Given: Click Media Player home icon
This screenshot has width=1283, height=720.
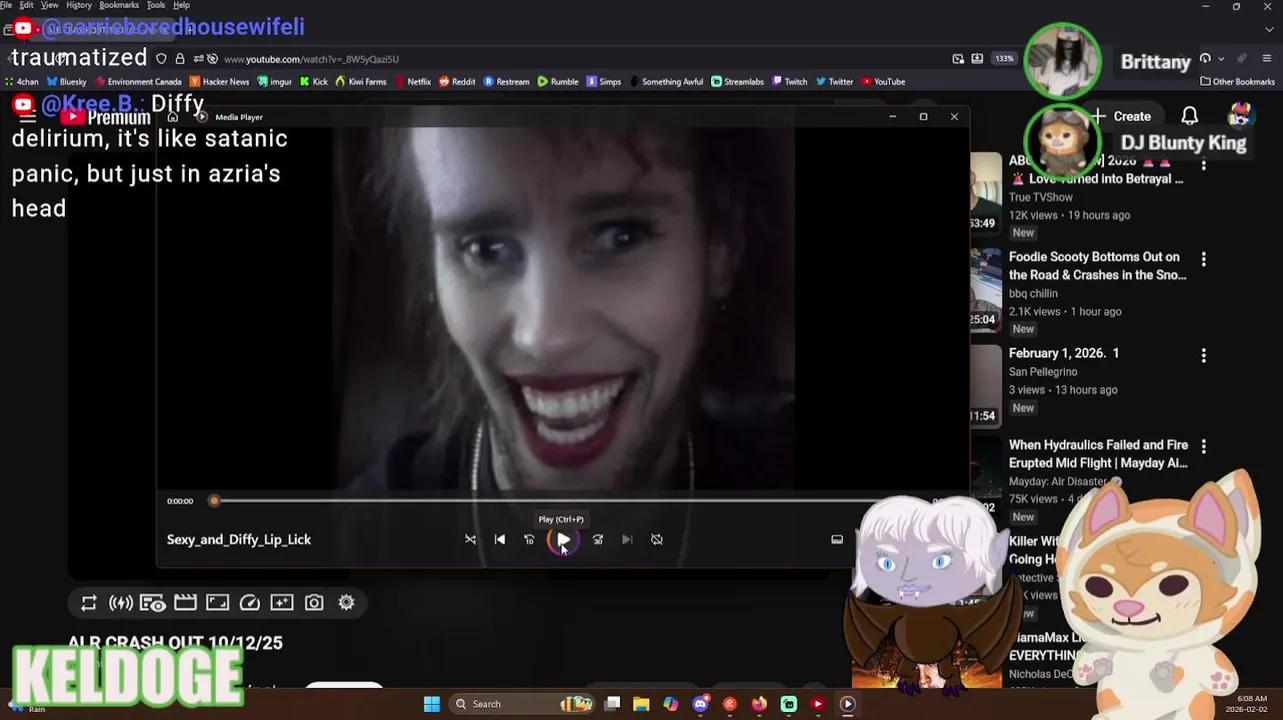Looking at the screenshot, I should tap(173, 117).
